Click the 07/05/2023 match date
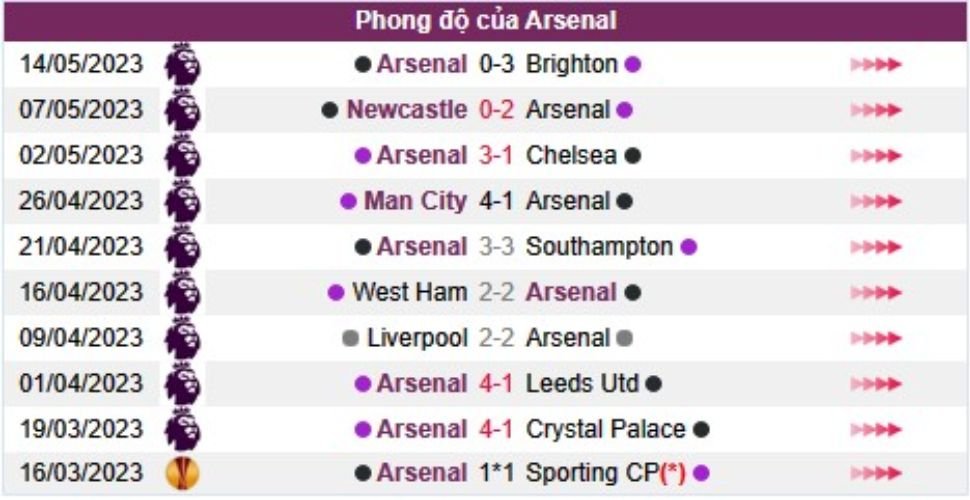This screenshot has height=500, width=970. coord(81,110)
